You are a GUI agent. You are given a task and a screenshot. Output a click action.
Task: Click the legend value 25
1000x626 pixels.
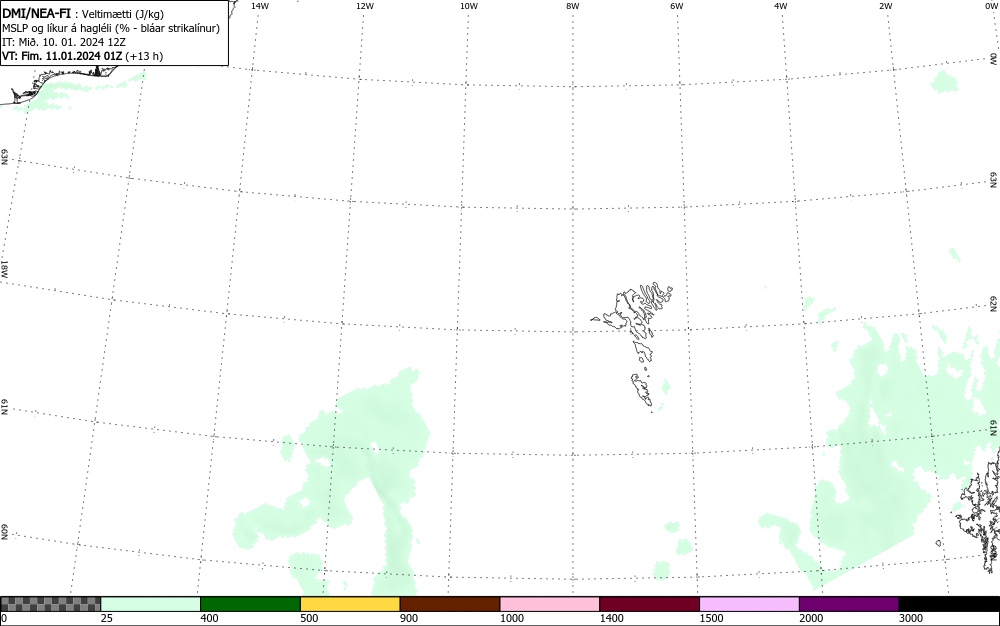point(107,618)
